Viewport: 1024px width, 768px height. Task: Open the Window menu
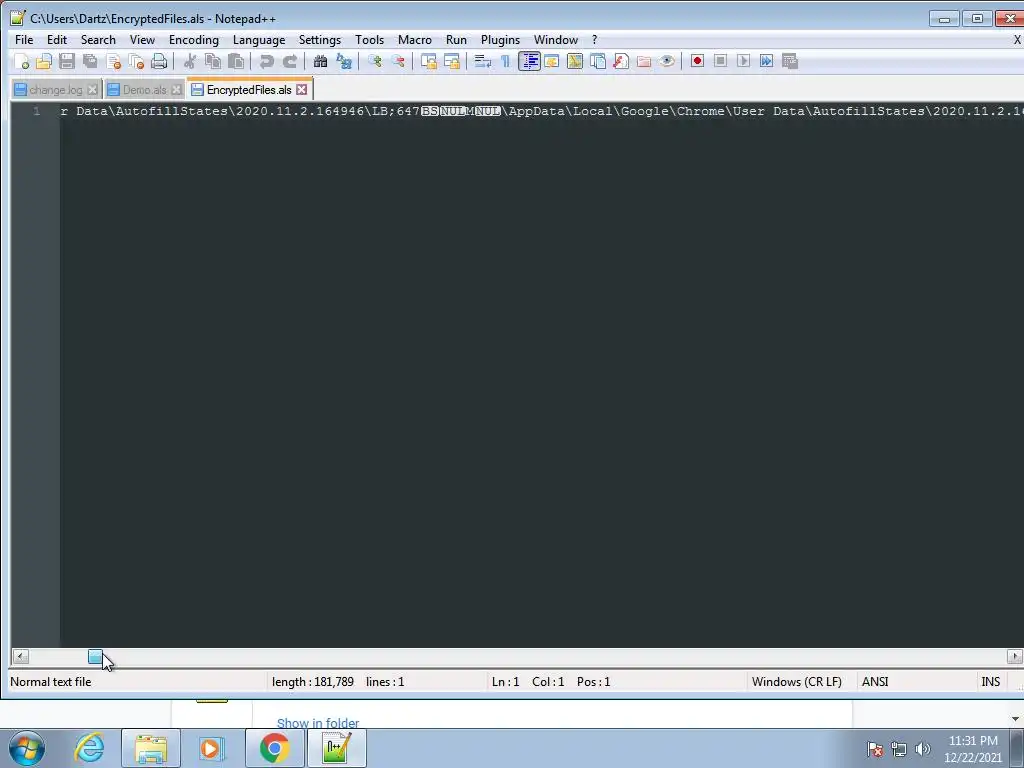click(556, 40)
